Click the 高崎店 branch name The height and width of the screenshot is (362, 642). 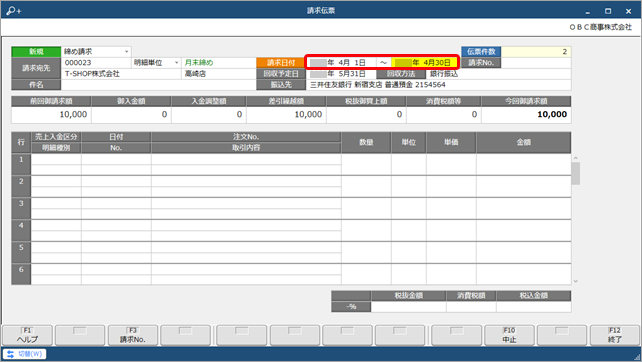click(x=195, y=74)
